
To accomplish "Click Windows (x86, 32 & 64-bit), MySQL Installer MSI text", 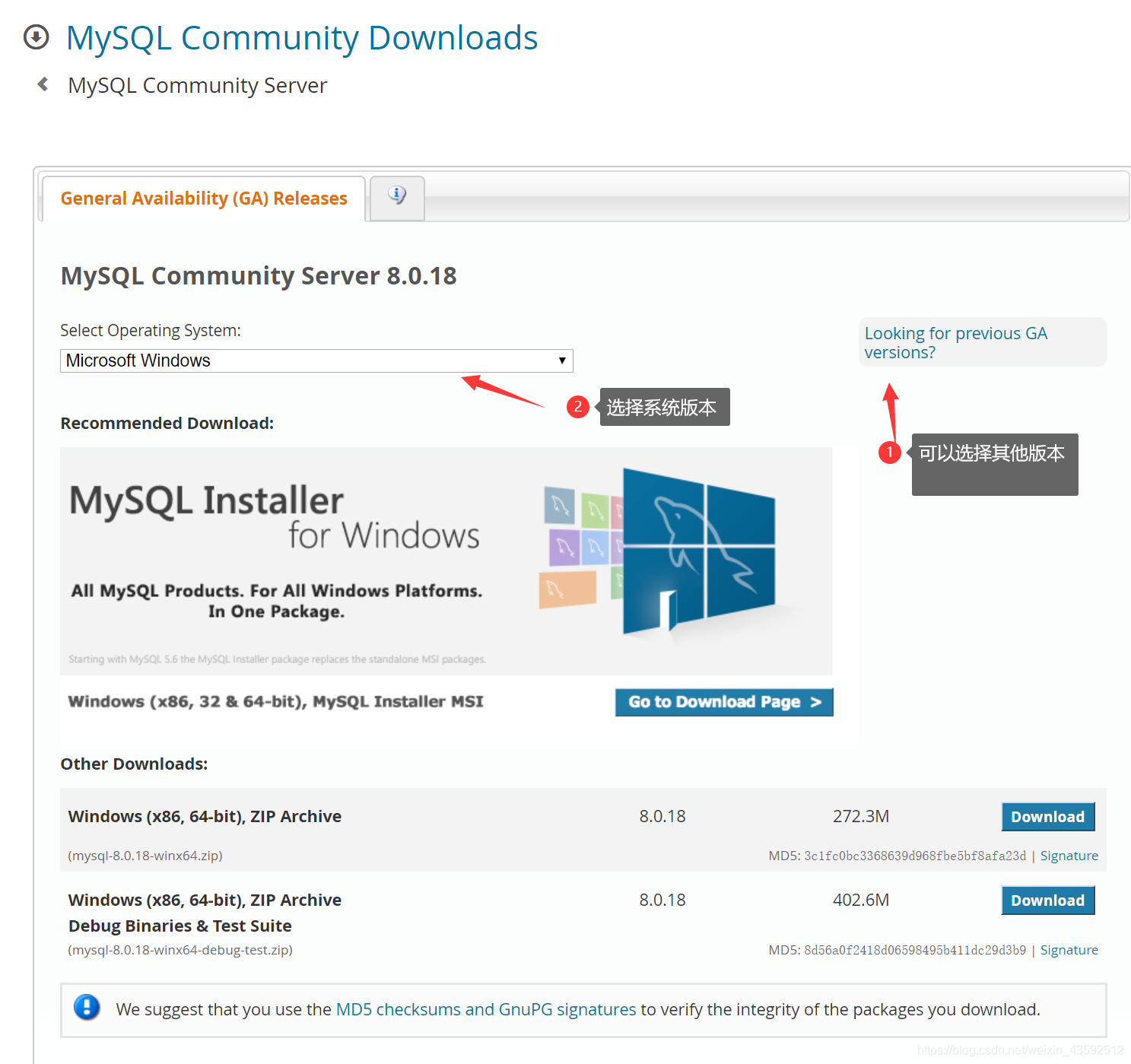I will point(276,701).
